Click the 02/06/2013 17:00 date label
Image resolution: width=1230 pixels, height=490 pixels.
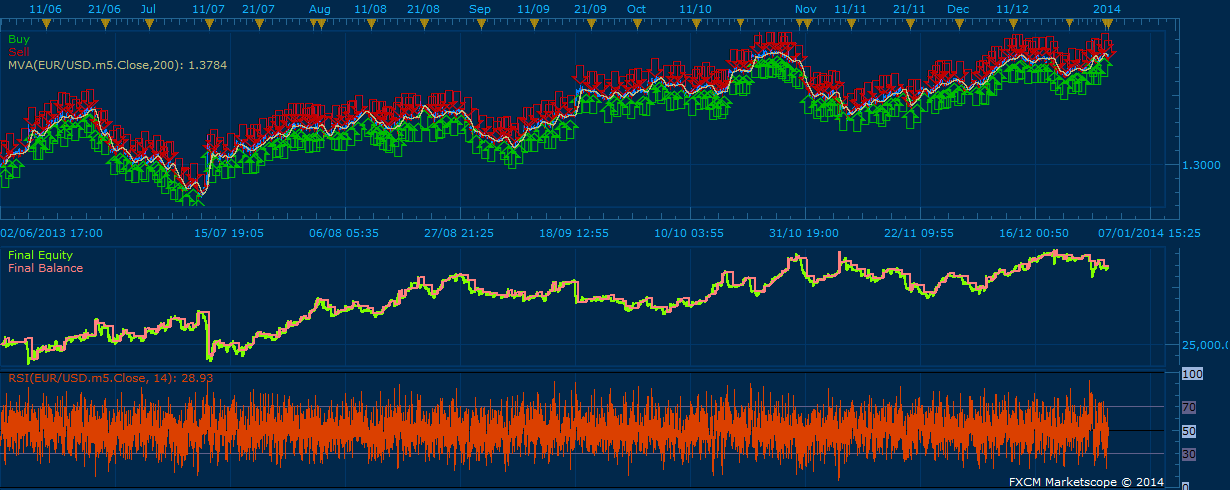pyautogui.click(x=51, y=232)
